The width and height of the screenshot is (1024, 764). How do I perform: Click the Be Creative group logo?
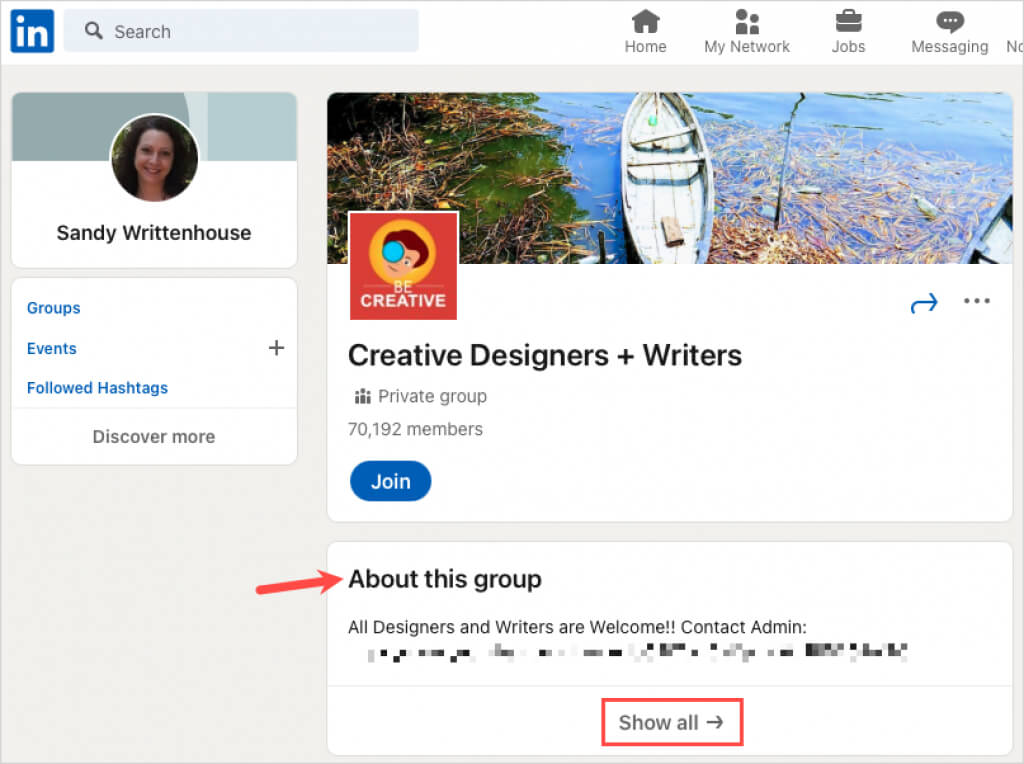click(403, 266)
